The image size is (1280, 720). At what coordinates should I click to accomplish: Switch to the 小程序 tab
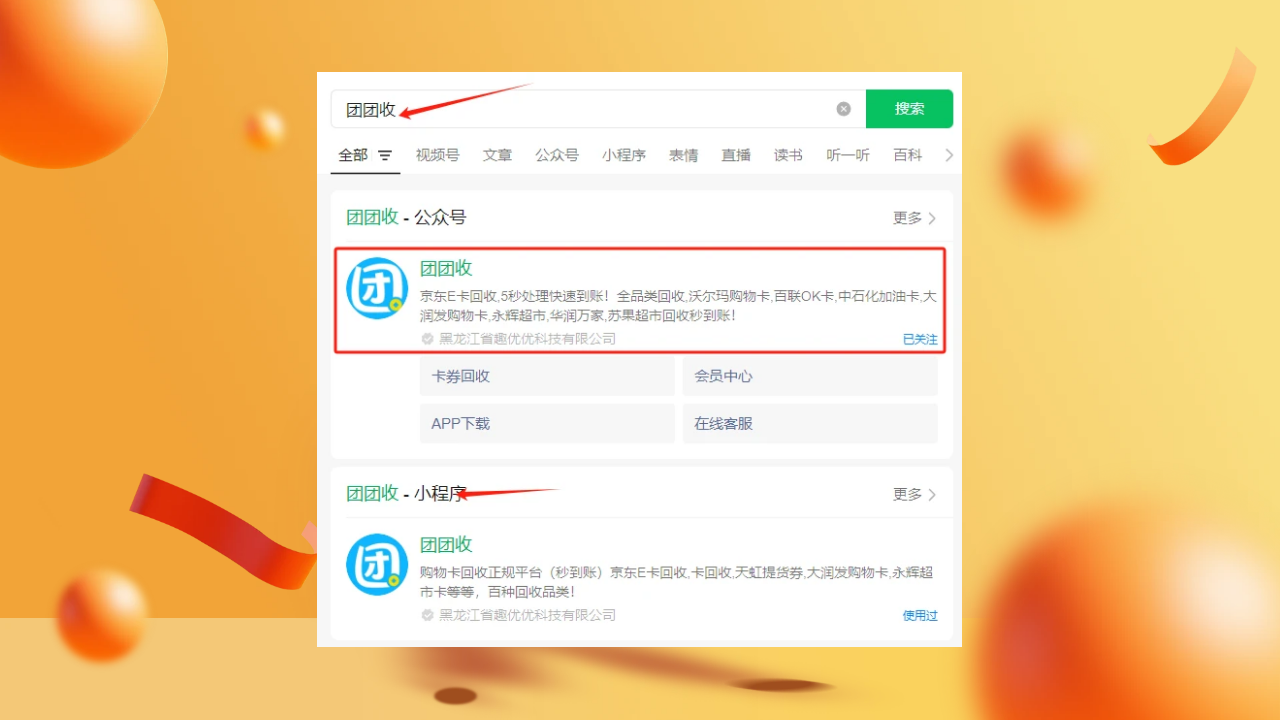[624, 155]
